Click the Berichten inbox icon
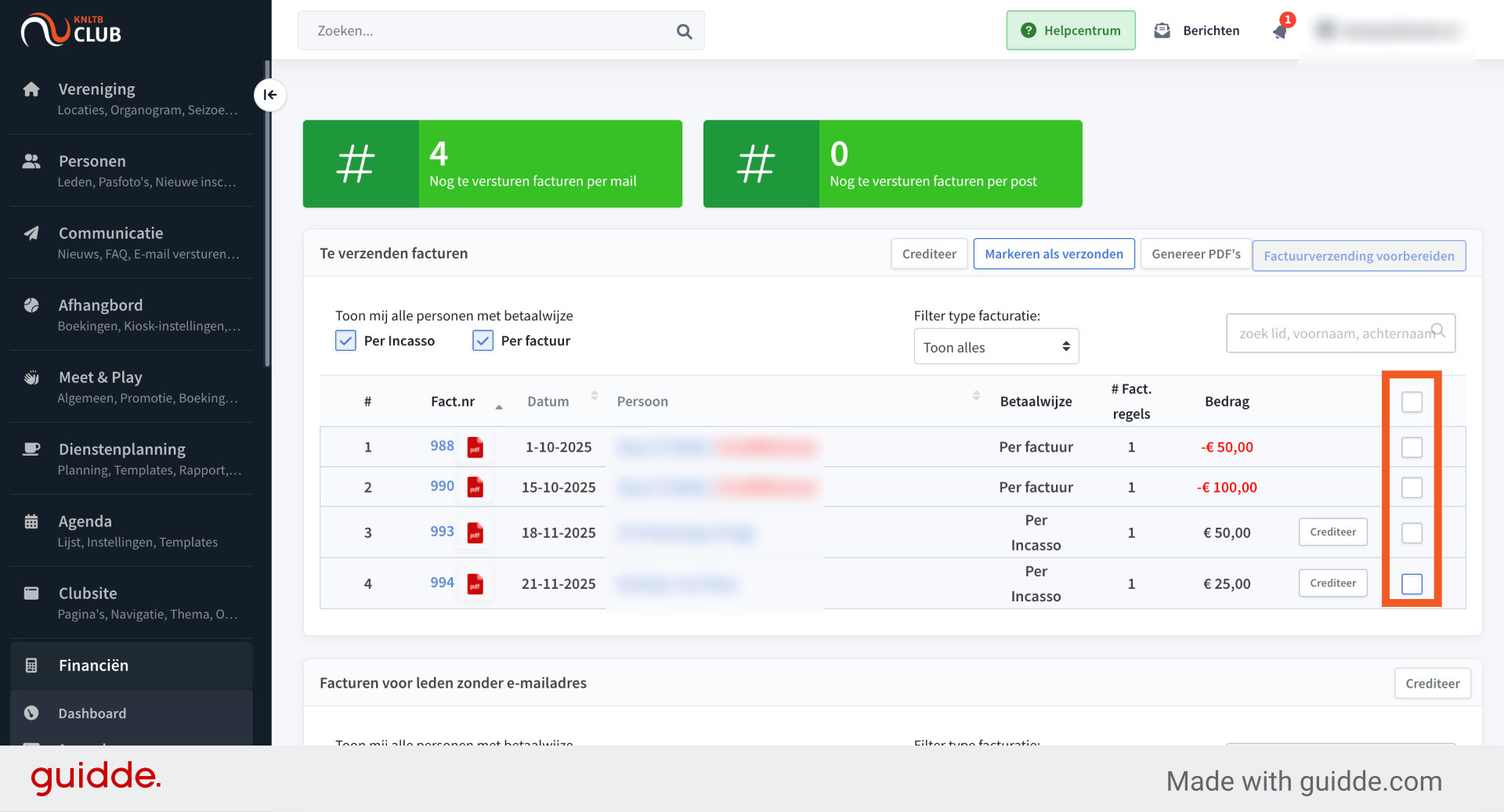This screenshot has height=812, width=1504. click(x=1162, y=31)
